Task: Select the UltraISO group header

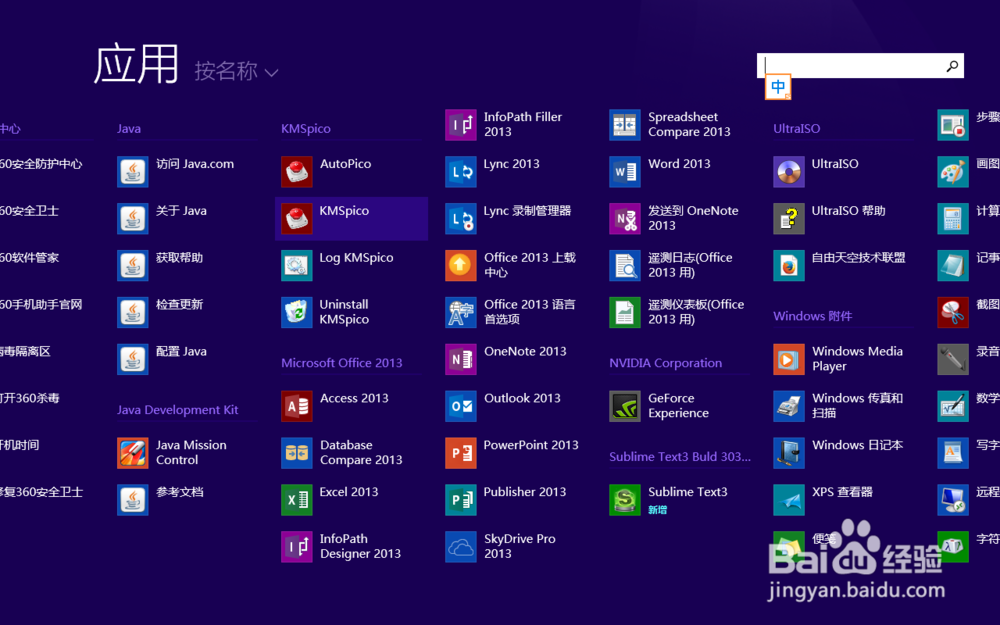Action: click(x=797, y=129)
